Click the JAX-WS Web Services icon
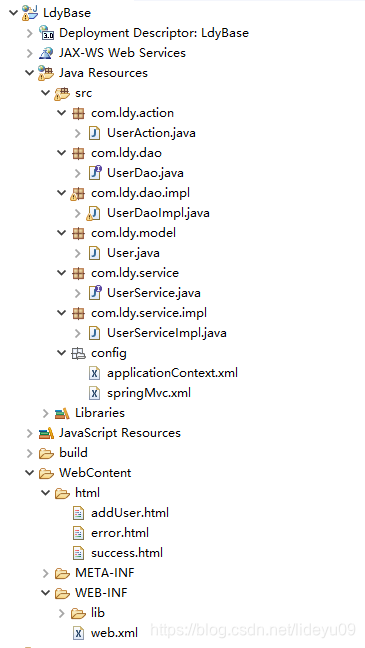The height and width of the screenshot is (648, 365). tap(46, 53)
